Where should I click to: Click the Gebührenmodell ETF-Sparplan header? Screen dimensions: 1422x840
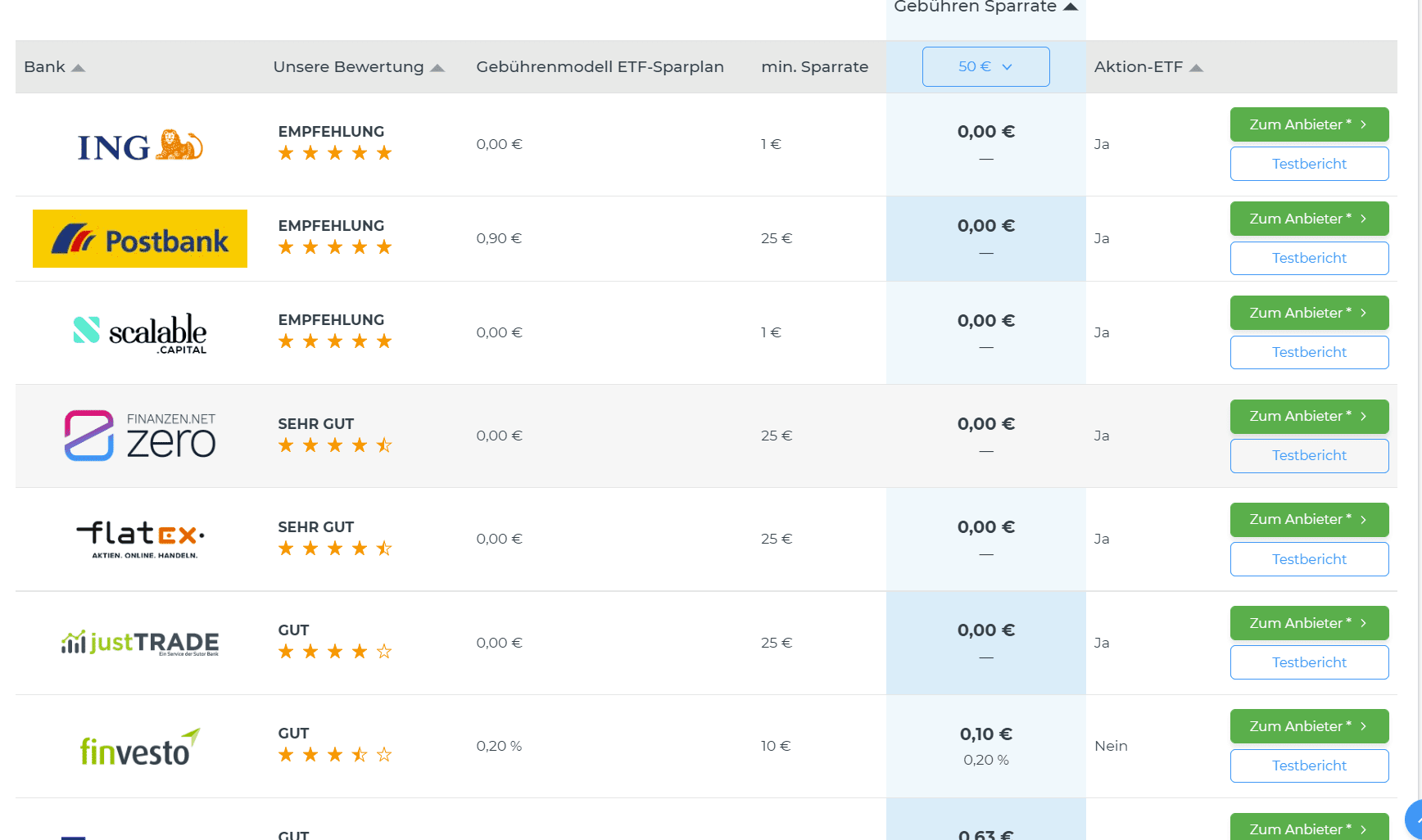[x=600, y=67]
